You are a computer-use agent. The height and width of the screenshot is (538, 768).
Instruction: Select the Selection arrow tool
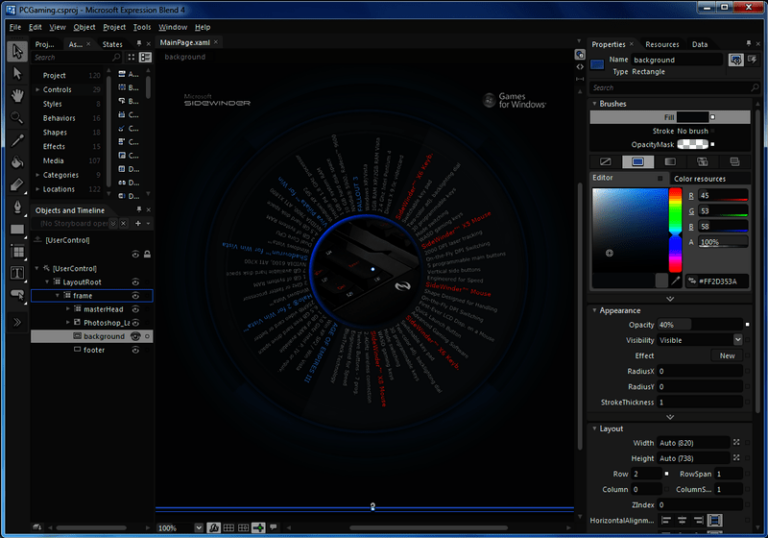pyautogui.click(x=17, y=51)
